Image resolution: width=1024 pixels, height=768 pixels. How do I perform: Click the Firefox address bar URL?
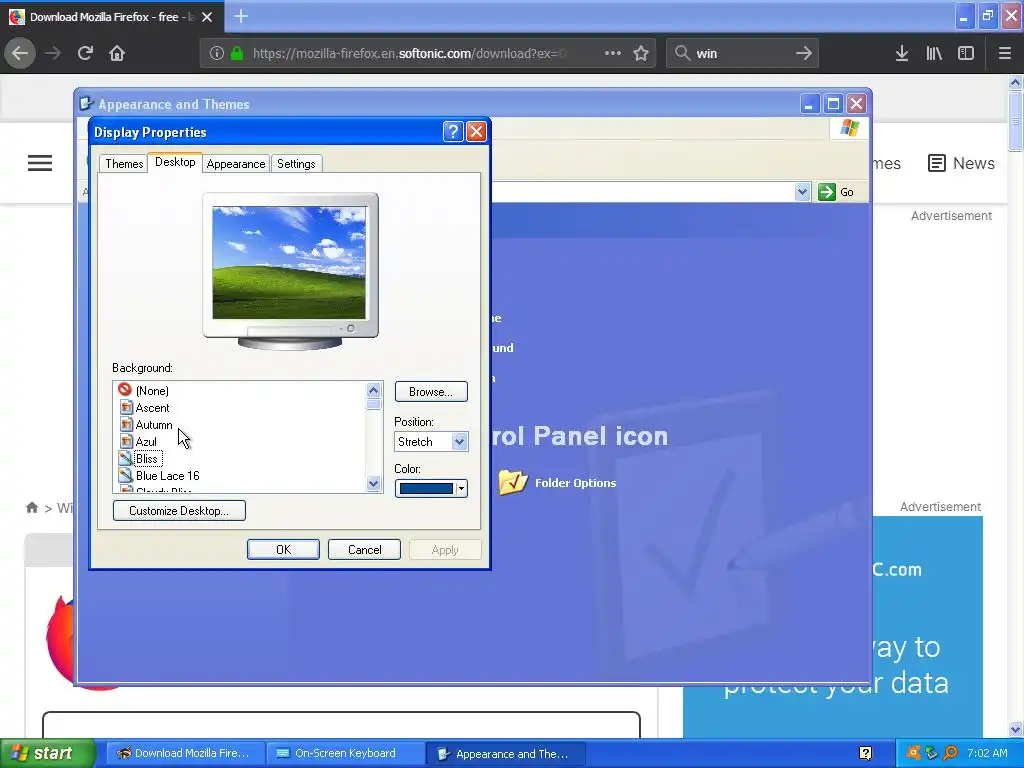[409, 53]
